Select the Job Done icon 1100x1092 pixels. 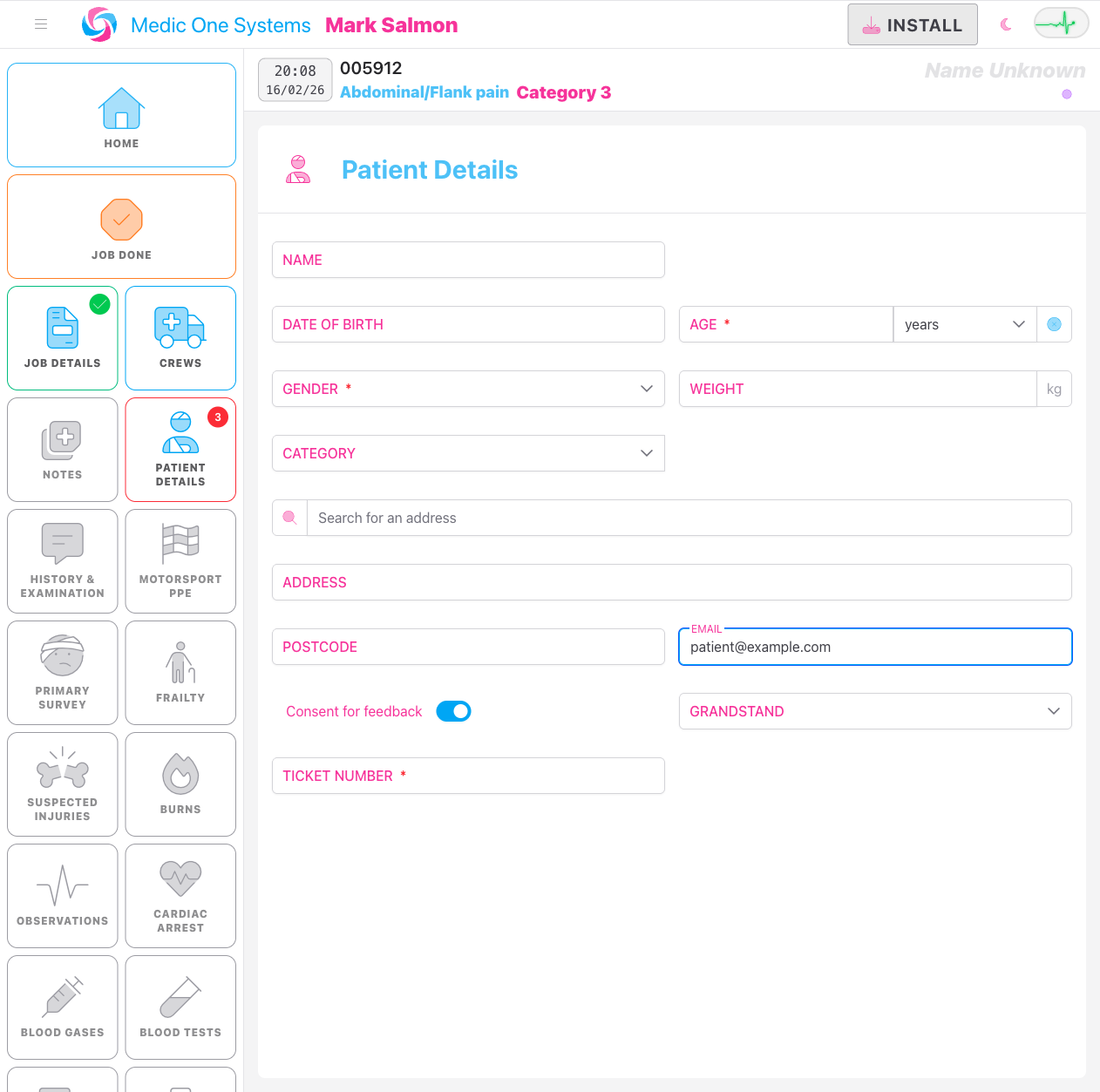121,227
